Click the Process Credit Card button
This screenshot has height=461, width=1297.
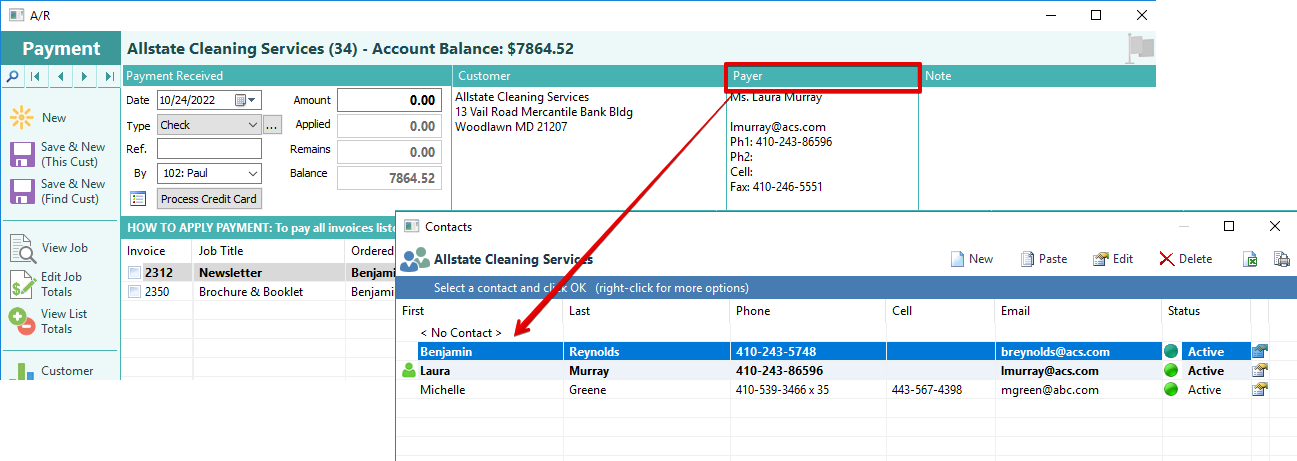pos(209,199)
